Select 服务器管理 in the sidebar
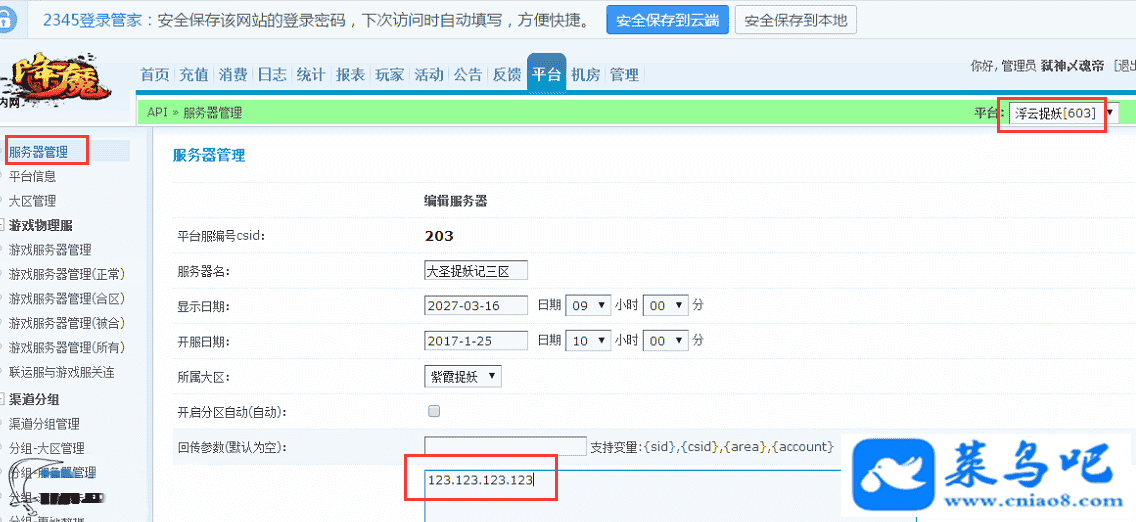 click(39, 152)
